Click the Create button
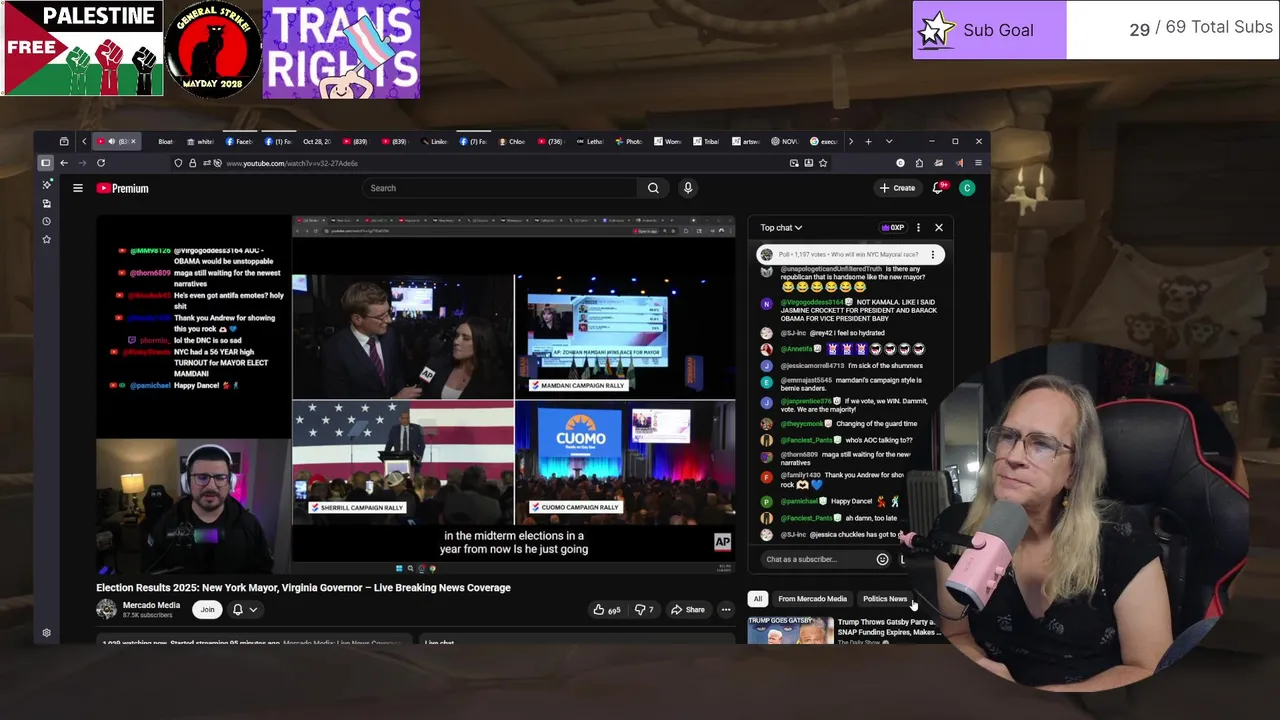This screenshot has height=720, width=1280. coord(897,188)
